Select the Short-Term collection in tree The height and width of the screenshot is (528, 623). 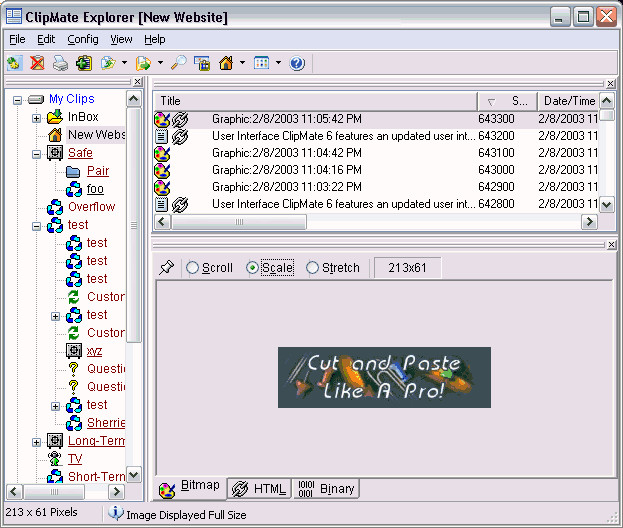[x=97, y=476]
